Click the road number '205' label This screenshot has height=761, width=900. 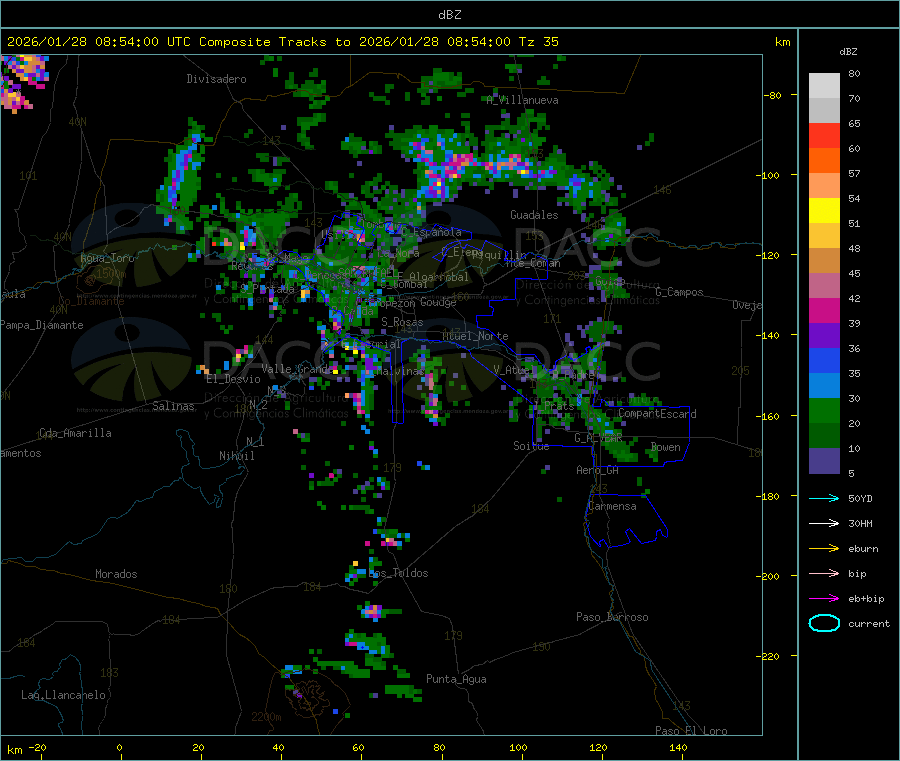[x=740, y=371]
